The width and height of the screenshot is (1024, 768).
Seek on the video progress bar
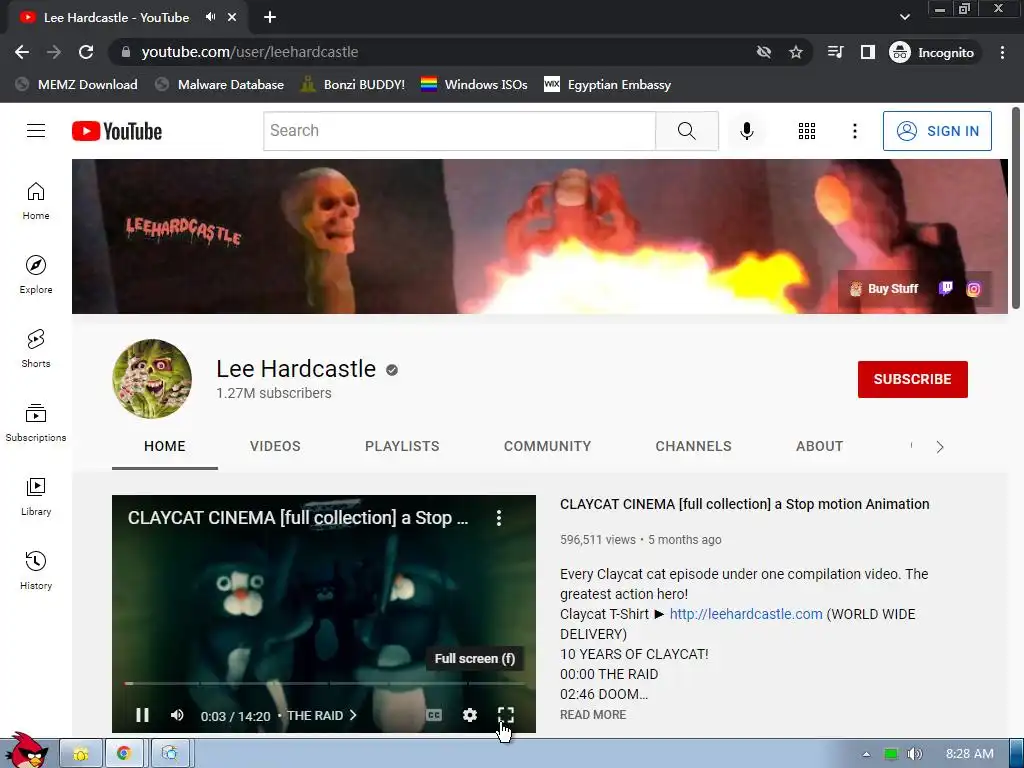(x=324, y=684)
